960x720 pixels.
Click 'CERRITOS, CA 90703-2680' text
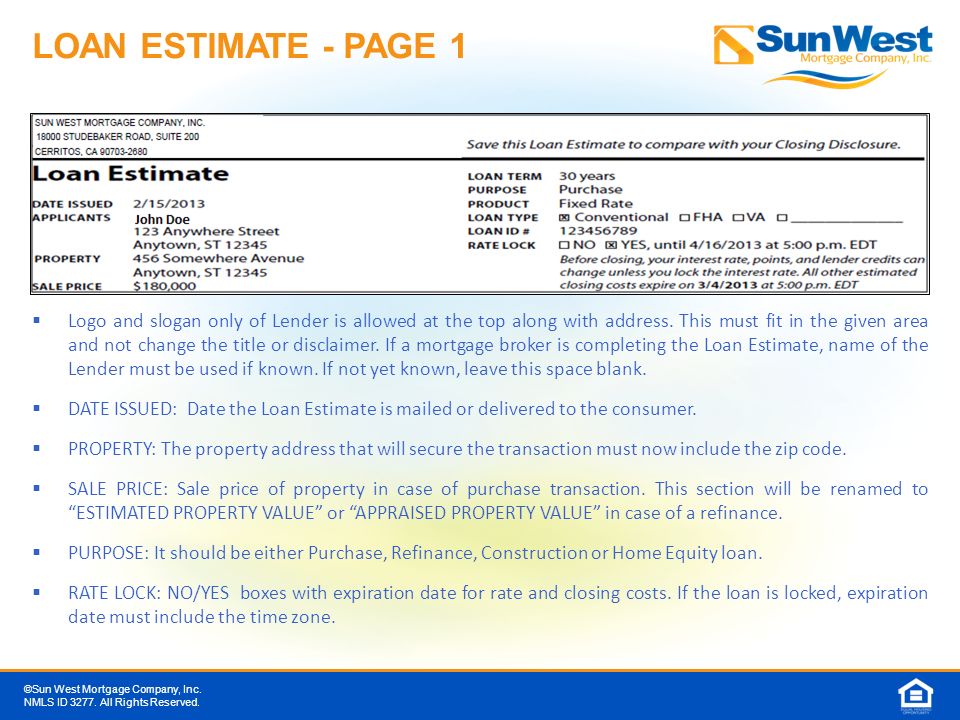coord(91,151)
